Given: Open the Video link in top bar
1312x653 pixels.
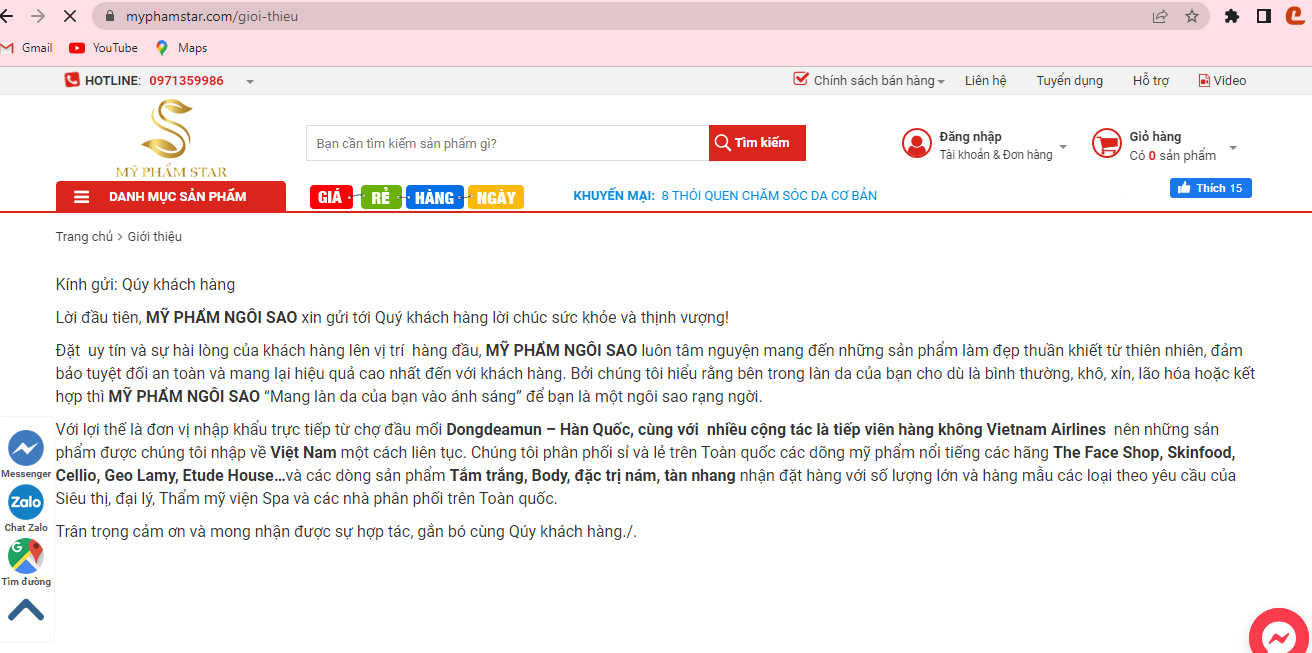Looking at the screenshot, I should tap(1222, 80).
